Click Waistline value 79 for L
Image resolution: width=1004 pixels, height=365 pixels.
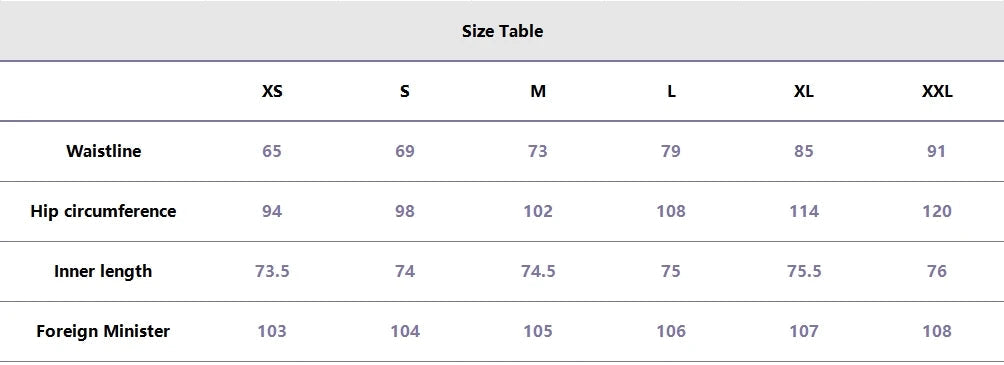[x=670, y=151]
